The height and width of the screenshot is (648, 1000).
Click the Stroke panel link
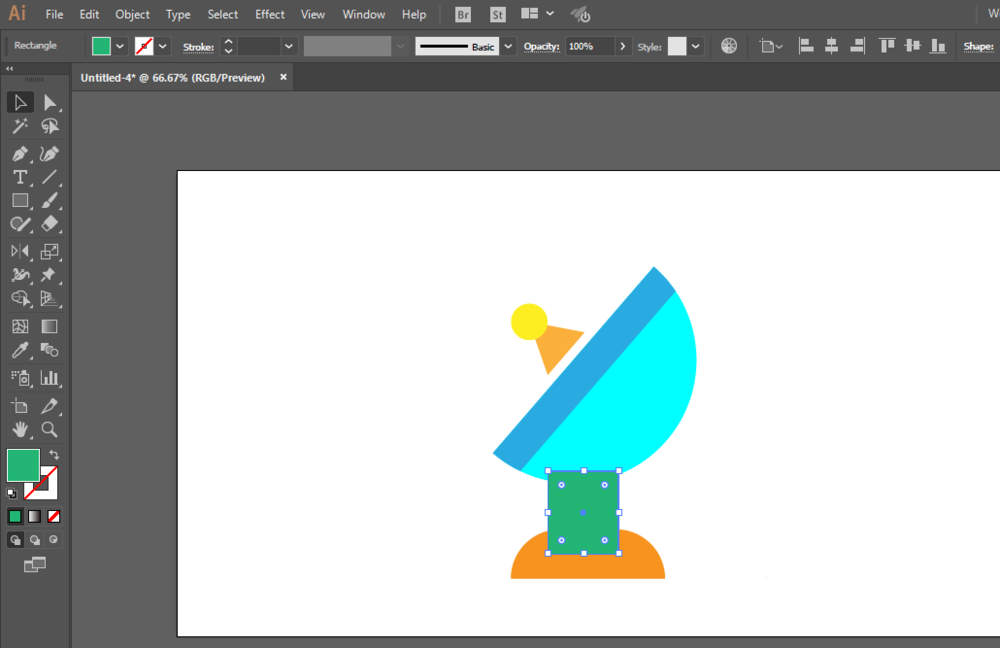(198, 47)
